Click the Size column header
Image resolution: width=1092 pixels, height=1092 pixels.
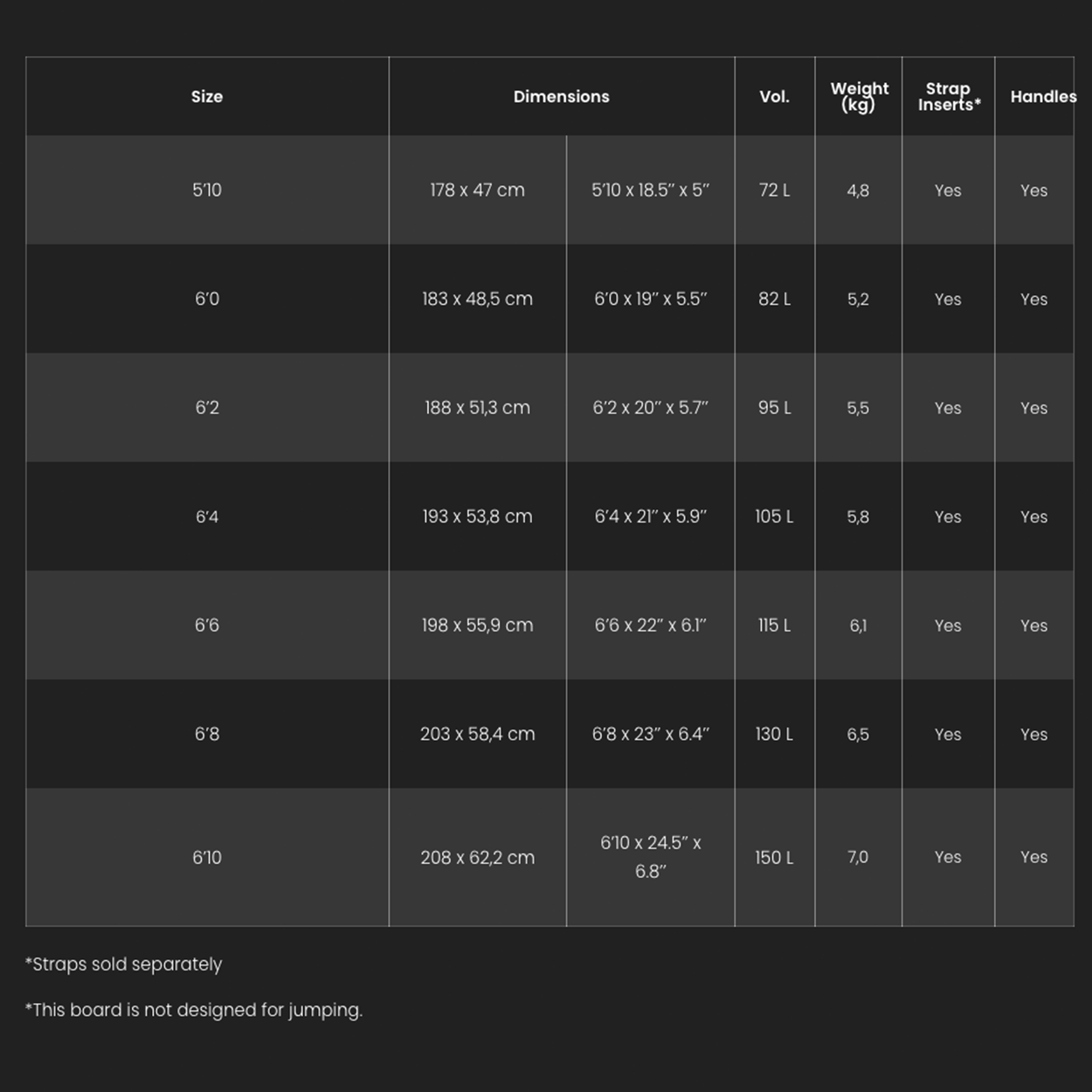tap(207, 97)
